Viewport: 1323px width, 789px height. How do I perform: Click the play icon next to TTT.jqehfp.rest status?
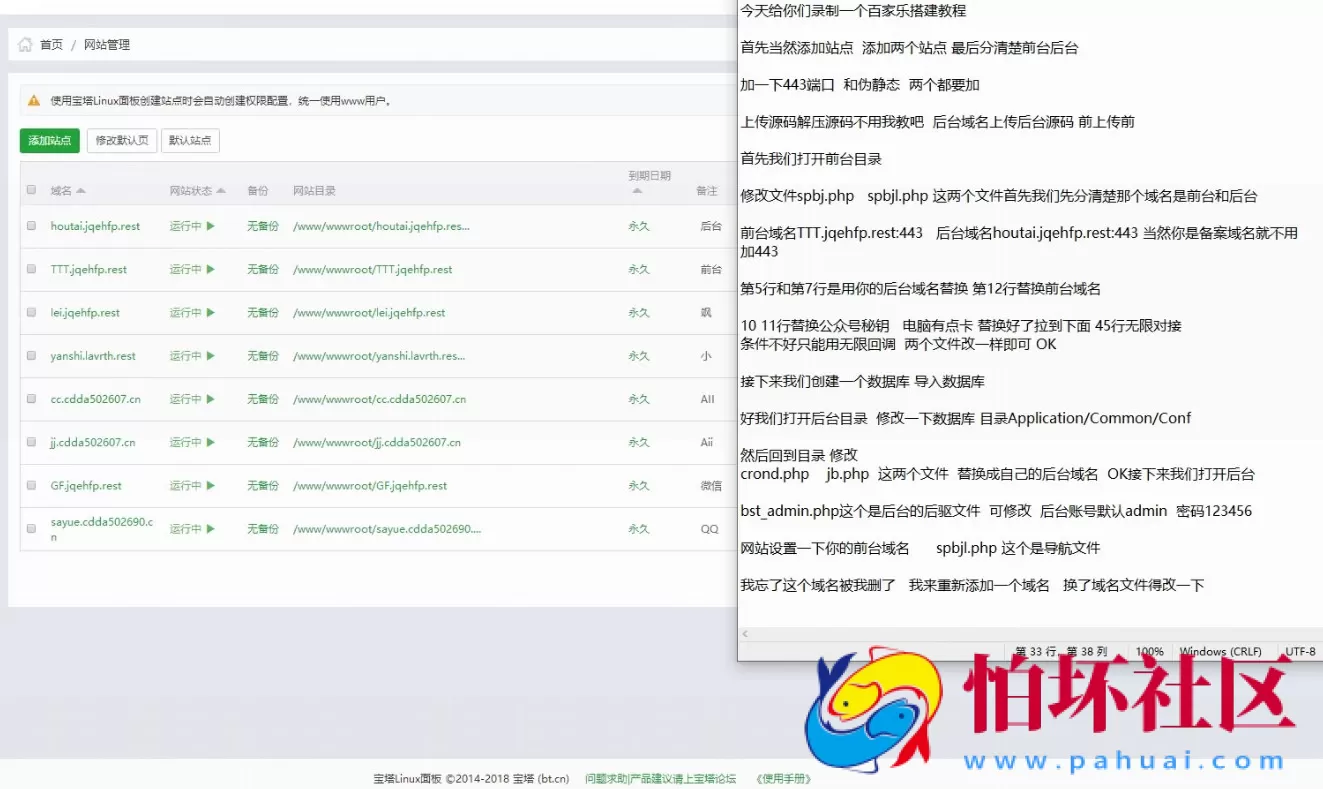click(209, 269)
